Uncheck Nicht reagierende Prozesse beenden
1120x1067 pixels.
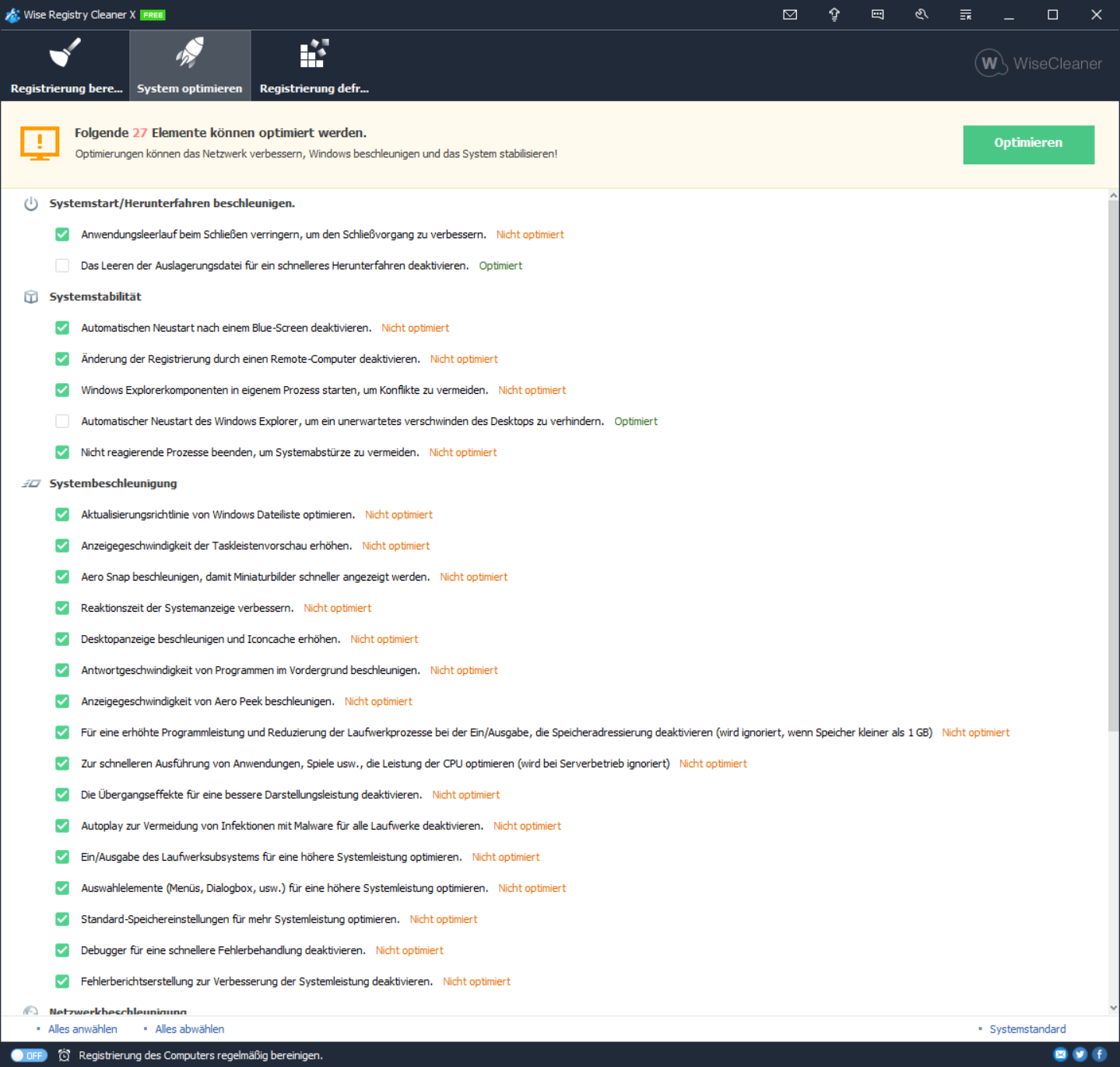62,452
